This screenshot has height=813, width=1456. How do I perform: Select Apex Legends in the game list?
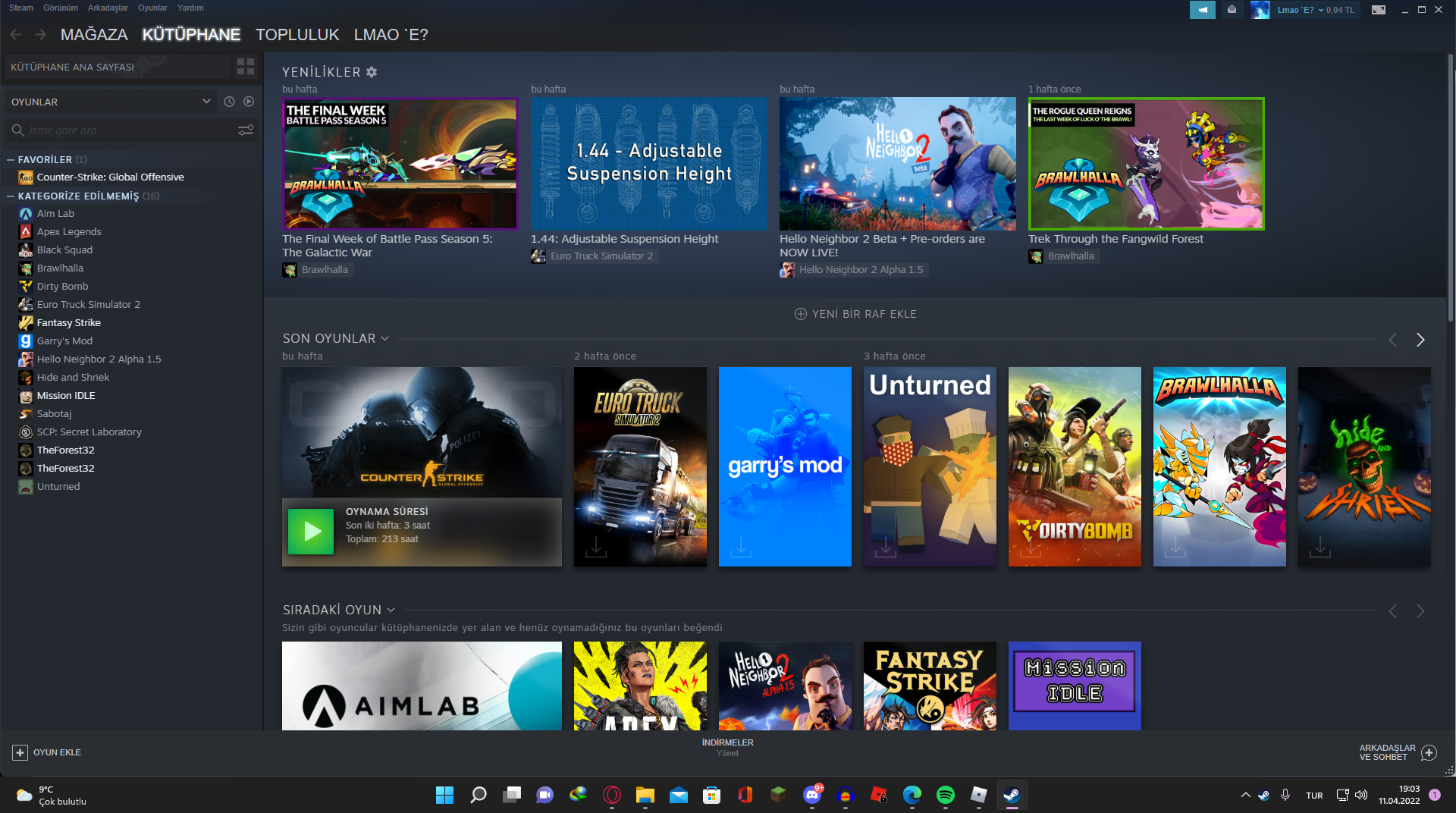click(69, 232)
